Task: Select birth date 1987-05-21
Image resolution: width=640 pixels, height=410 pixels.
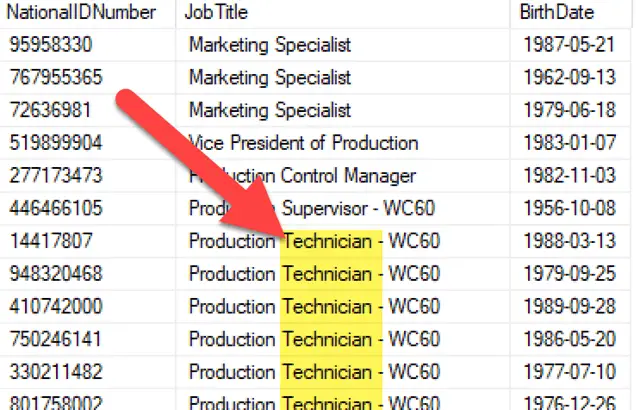Action: 570,45
